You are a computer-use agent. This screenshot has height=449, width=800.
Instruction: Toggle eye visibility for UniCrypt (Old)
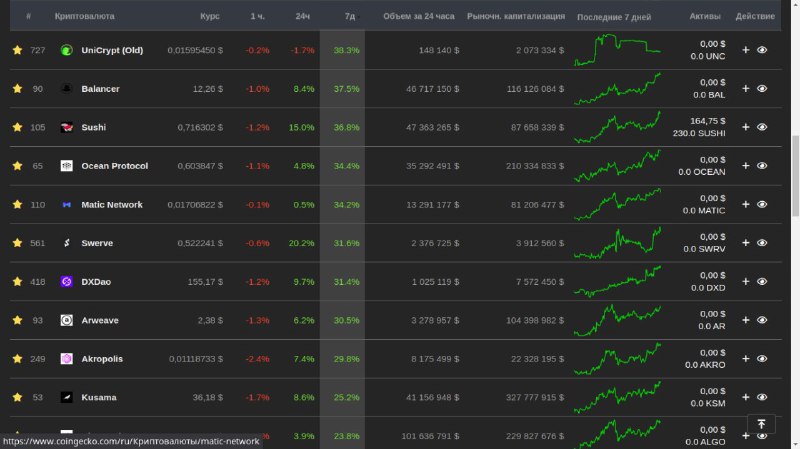tap(762, 50)
